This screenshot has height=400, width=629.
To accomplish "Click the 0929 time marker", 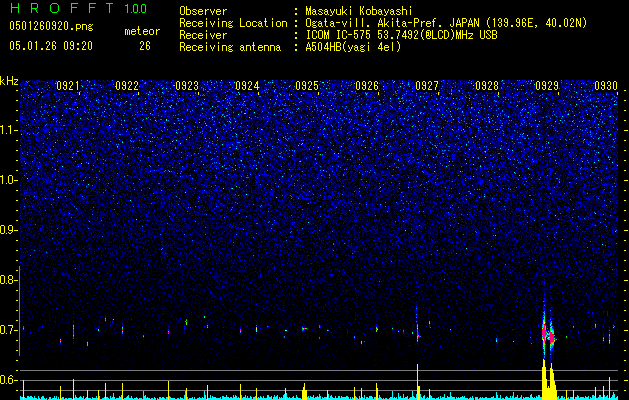I will coord(547,85).
